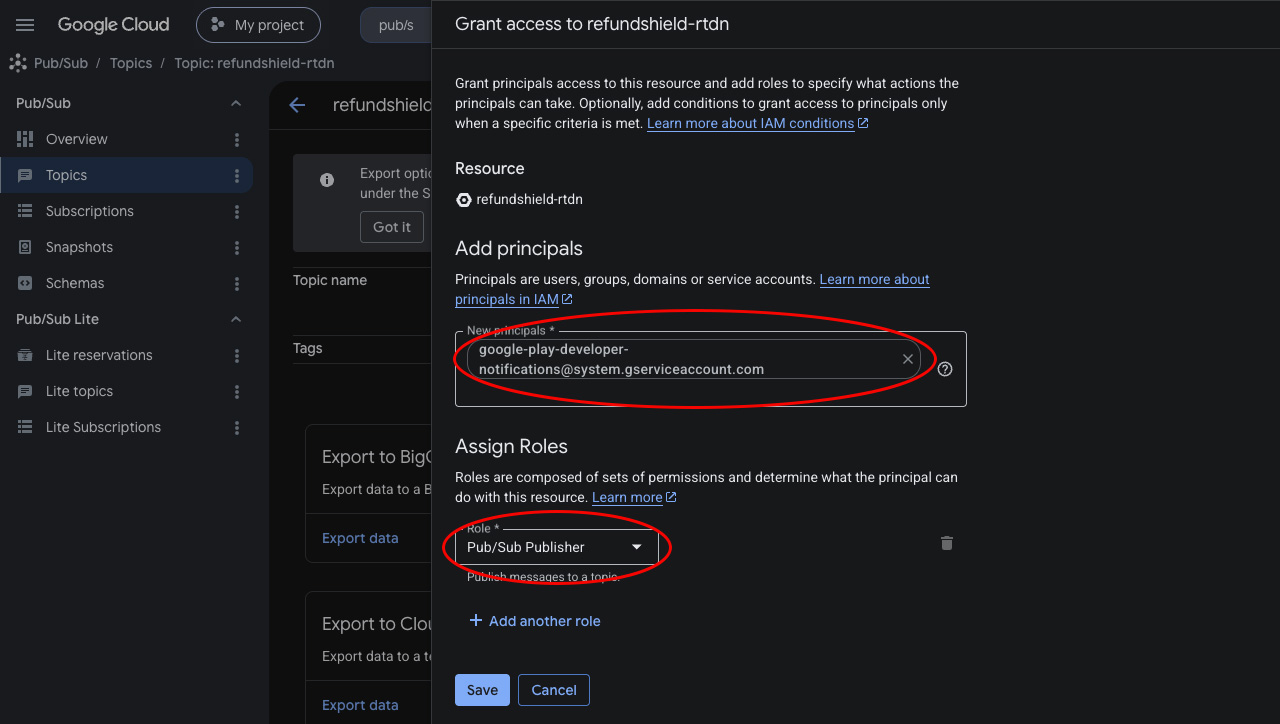
Task: Click the back arrow beside topic name
Action: pyautogui.click(x=297, y=105)
